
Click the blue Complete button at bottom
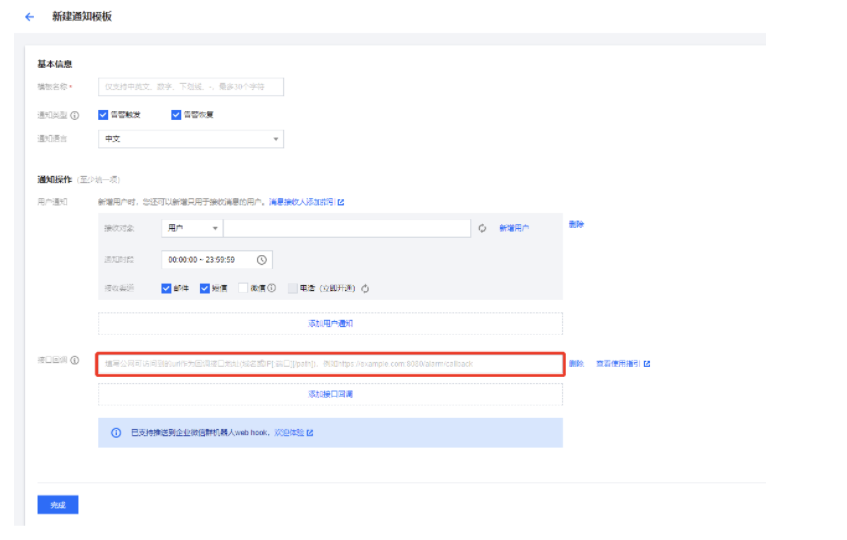[x=57, y=505]
